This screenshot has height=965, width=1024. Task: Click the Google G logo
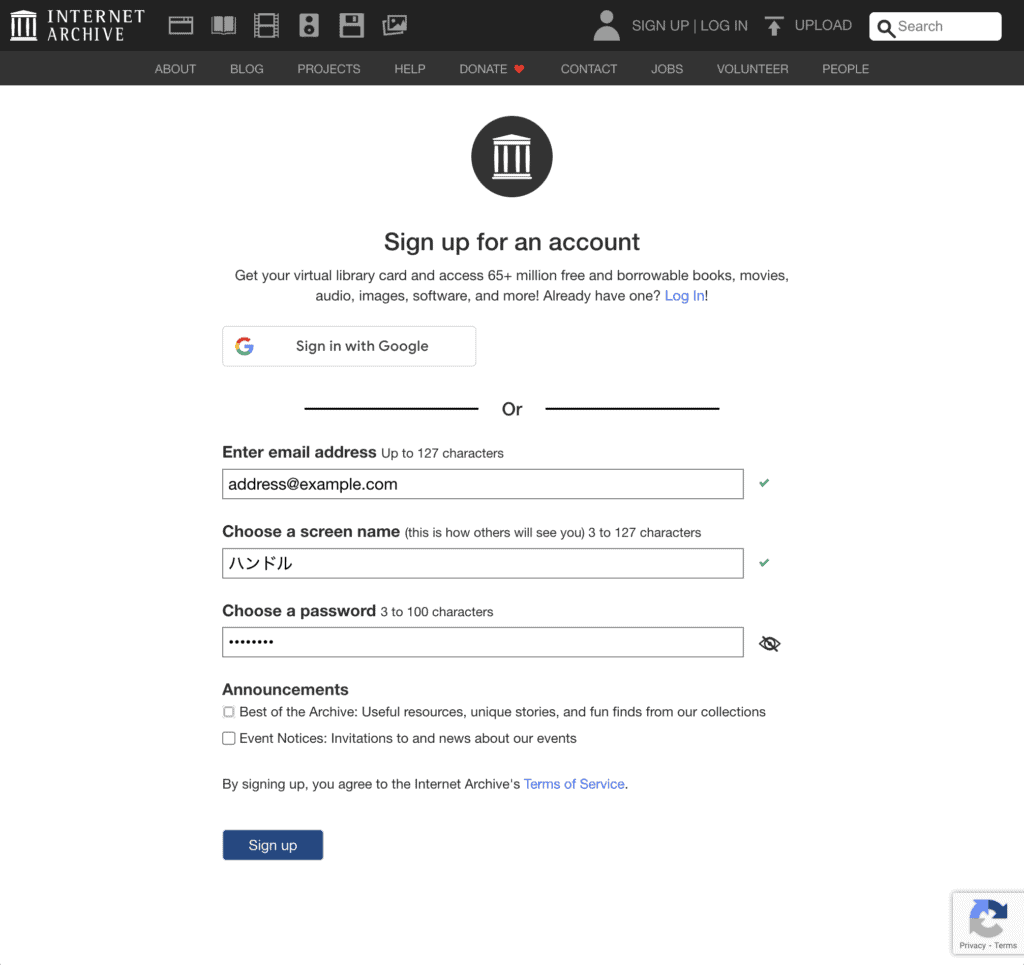(244, 346)
